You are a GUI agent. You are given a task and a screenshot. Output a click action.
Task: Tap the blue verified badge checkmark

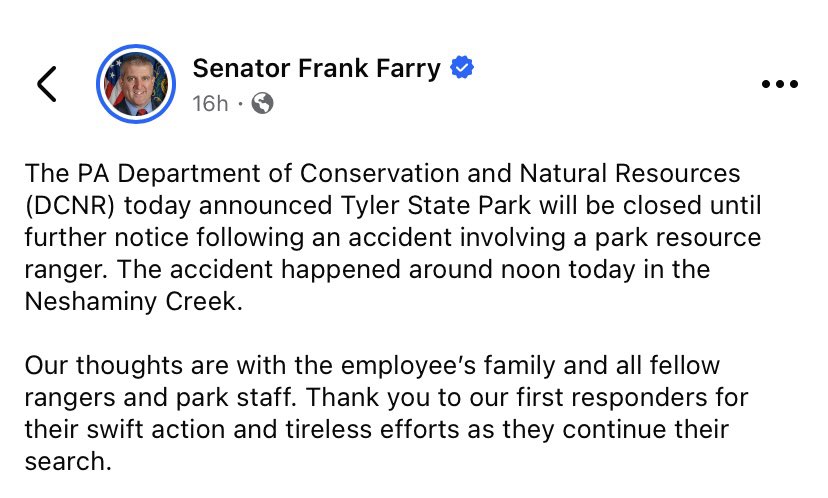point(462,68)
